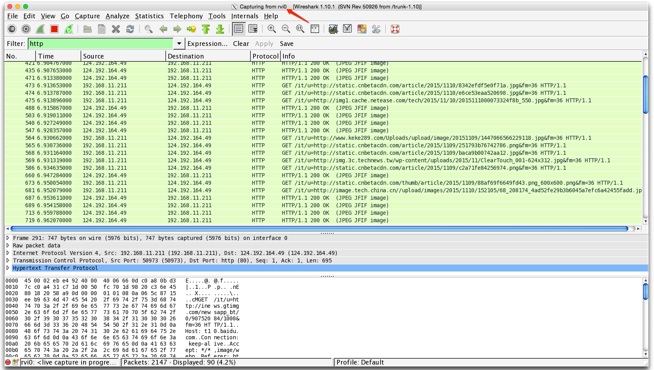Viewport: 654px width, 370px height.
Task: Open the Capture menu
Action: 87,16
